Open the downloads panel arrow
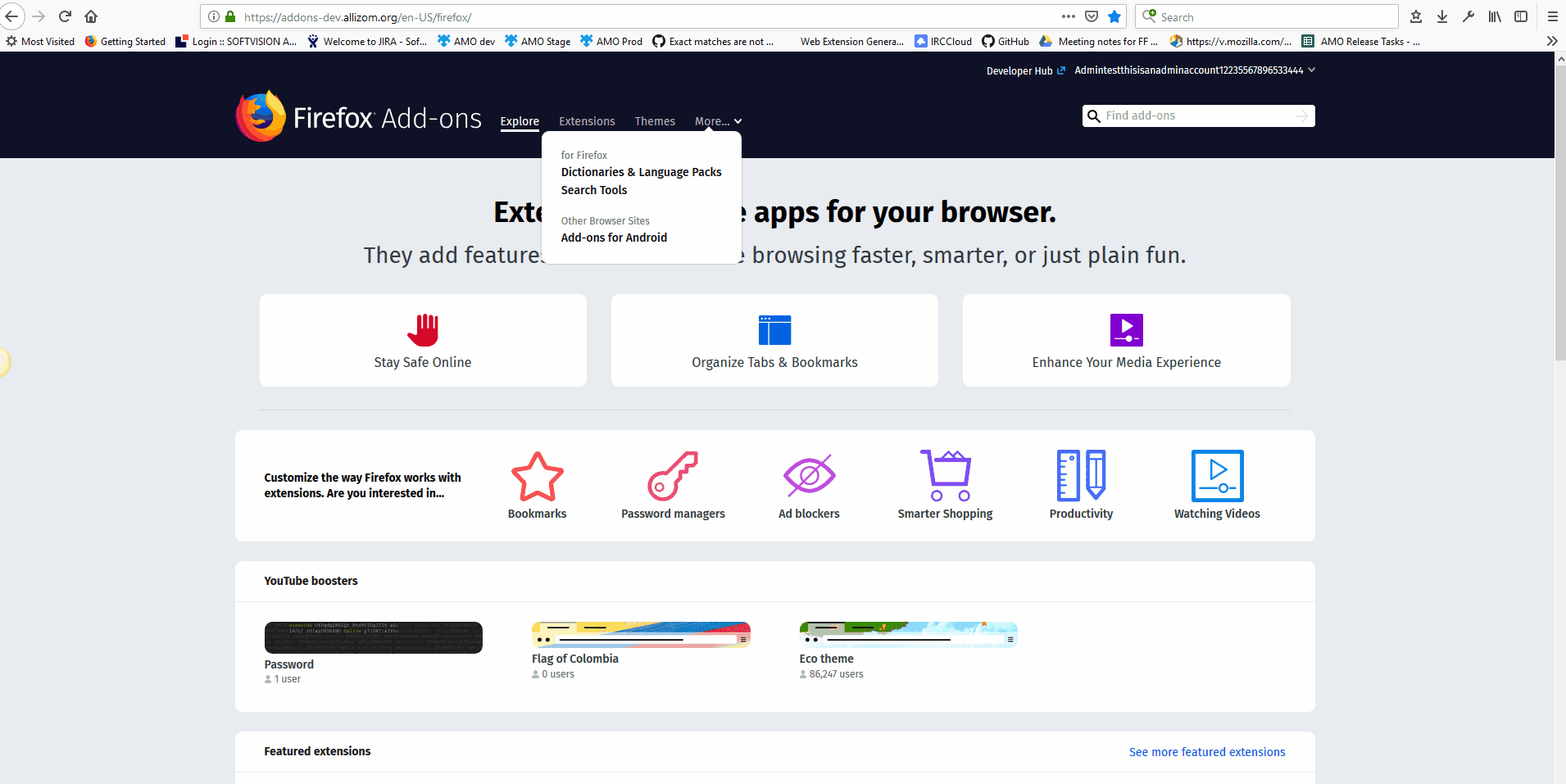 pos(1442,16)
